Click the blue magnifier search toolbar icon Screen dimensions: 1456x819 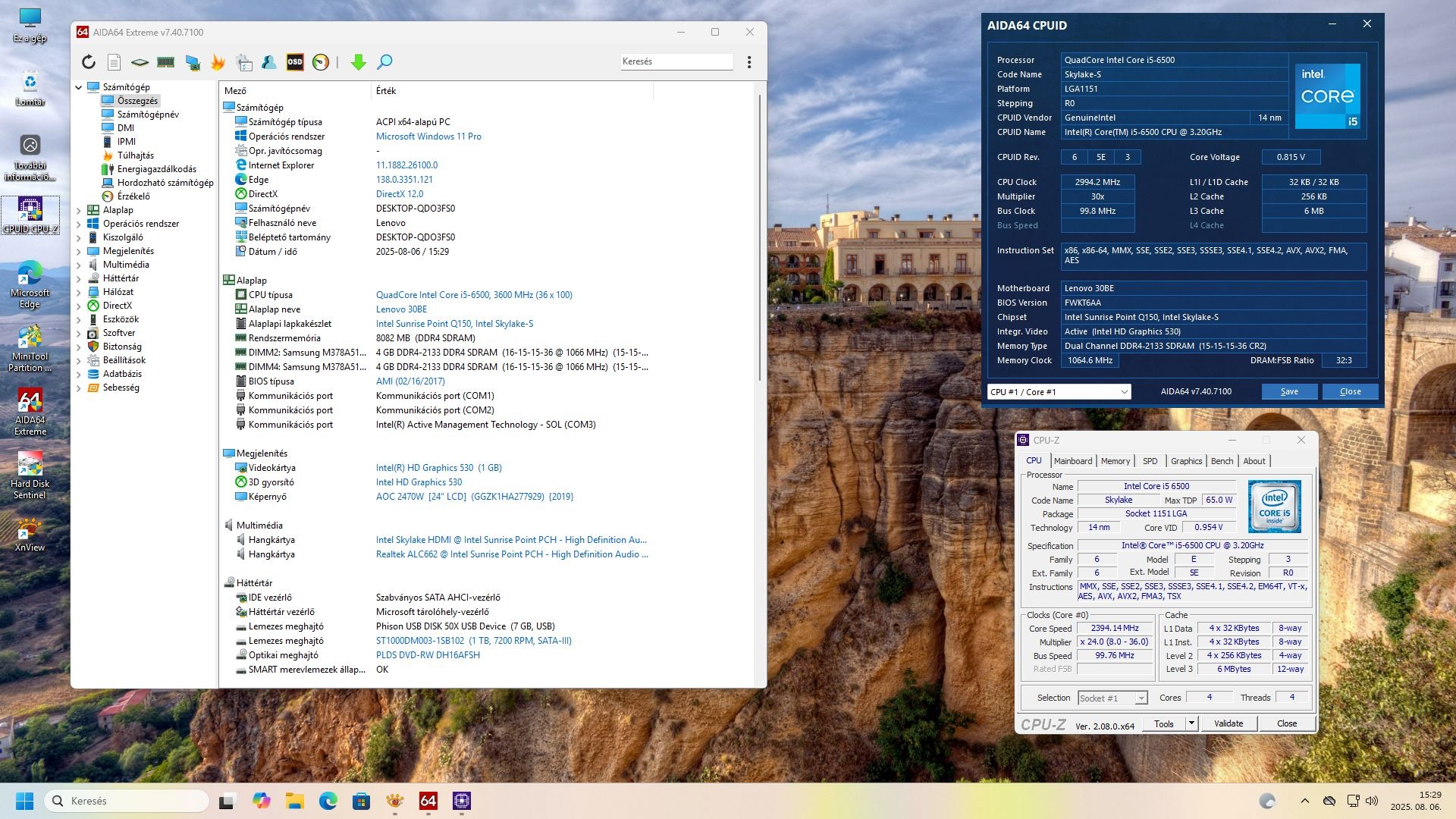384,62
